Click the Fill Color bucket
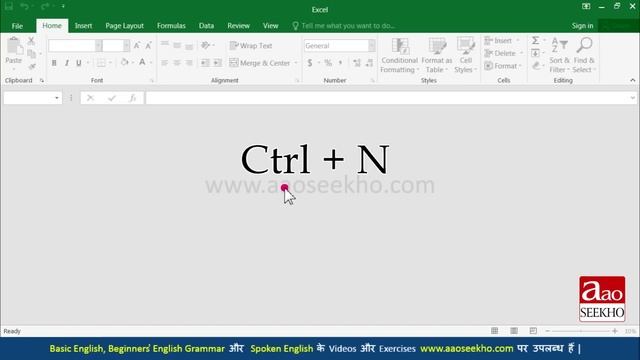Image resolution: width=640 pixels, height=360 pixels. point(124,62)
